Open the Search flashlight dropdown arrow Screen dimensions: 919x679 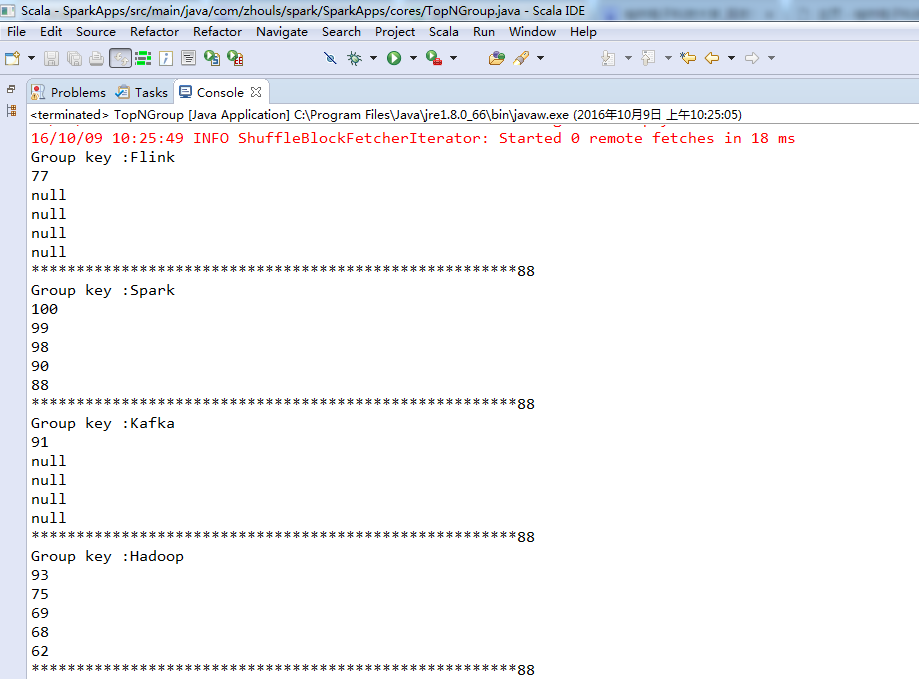pos(540,58)
